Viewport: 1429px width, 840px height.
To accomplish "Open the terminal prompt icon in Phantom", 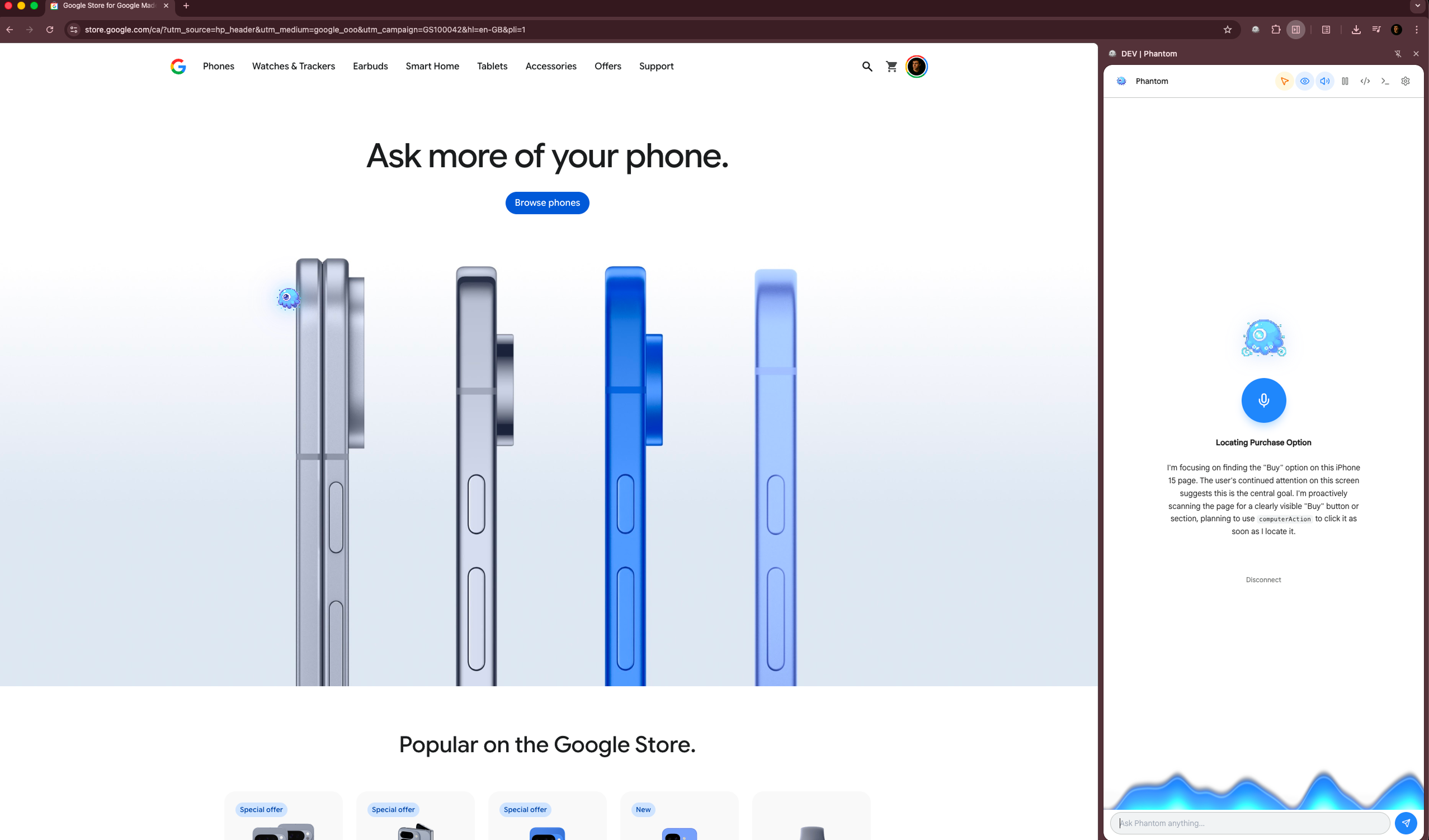I will tap(1385, 81).
